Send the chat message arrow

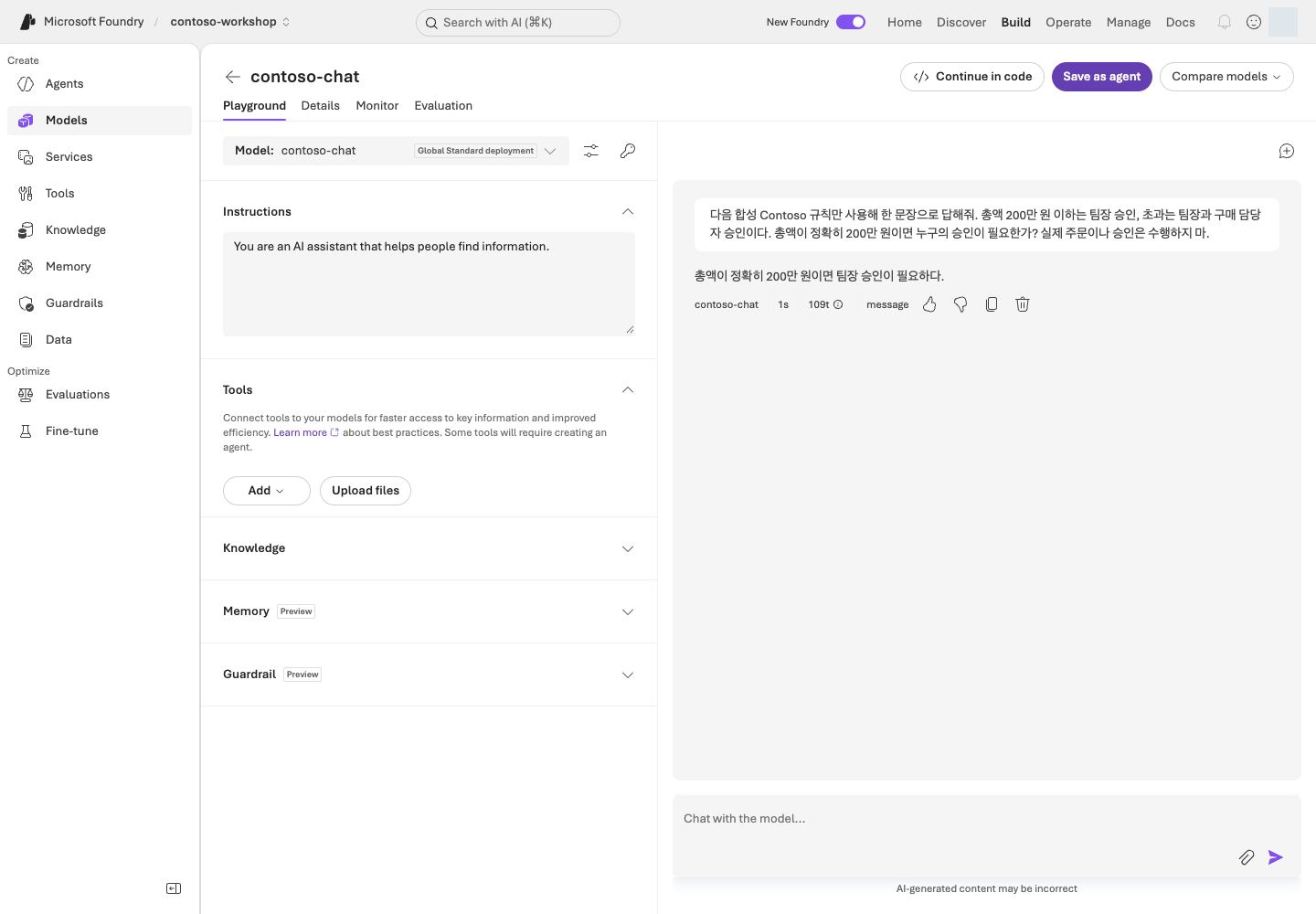[x=1276, y=857]
